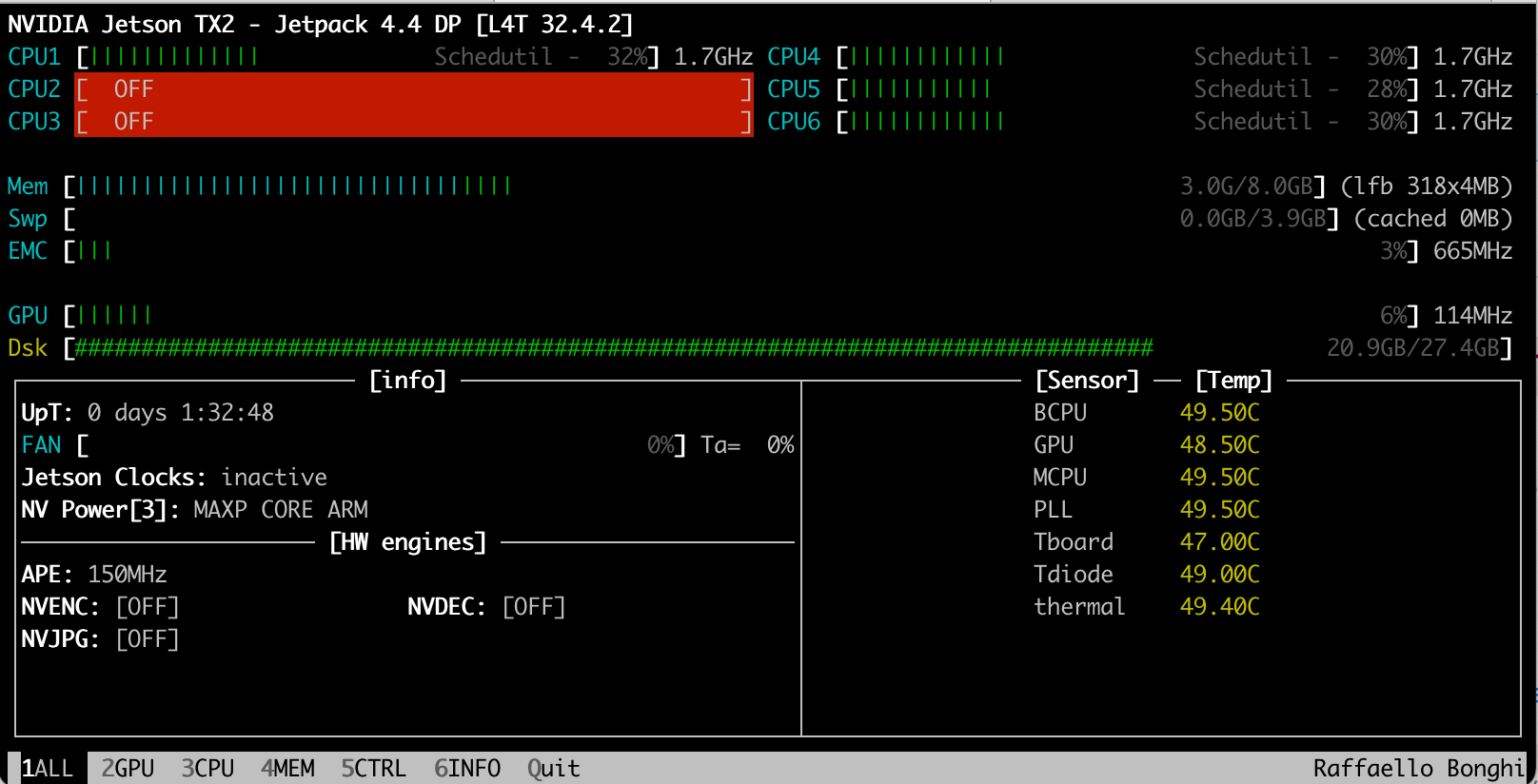Click the Tboard 47.00C temperature
1538x784 pixels.
1220,541
